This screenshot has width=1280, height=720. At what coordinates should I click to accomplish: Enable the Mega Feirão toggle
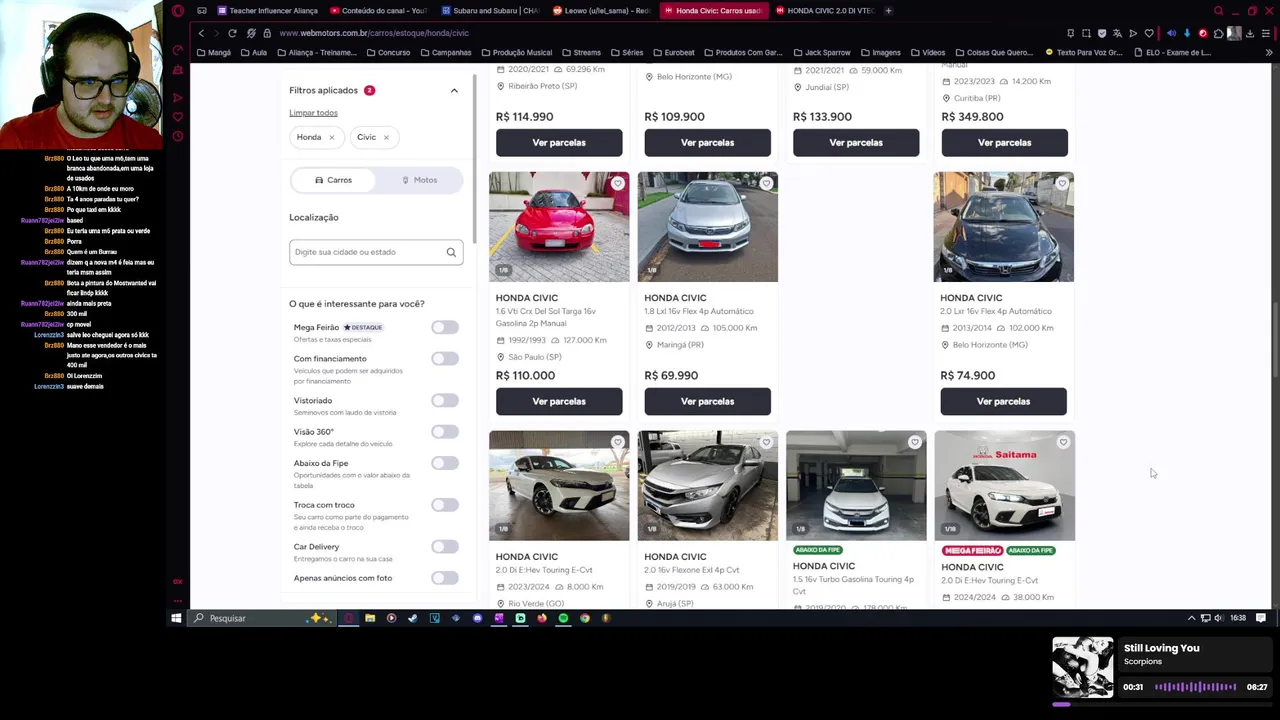[445, 327]
